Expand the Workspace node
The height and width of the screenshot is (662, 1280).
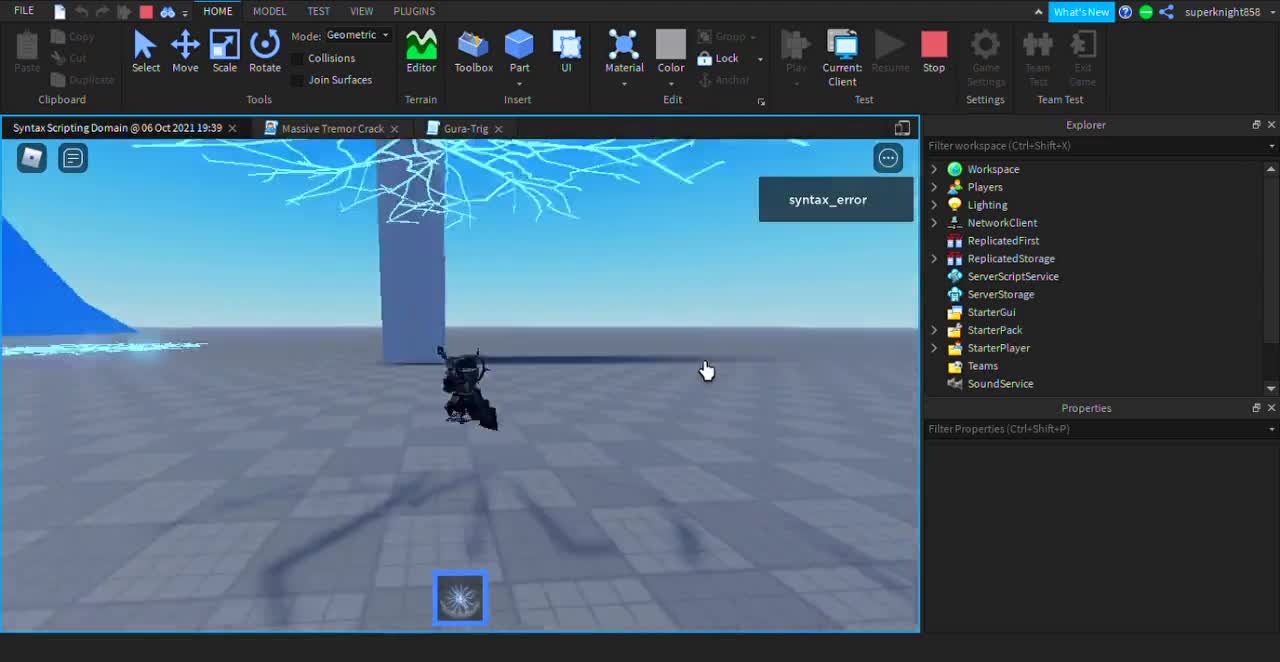[x=935, y=169]
